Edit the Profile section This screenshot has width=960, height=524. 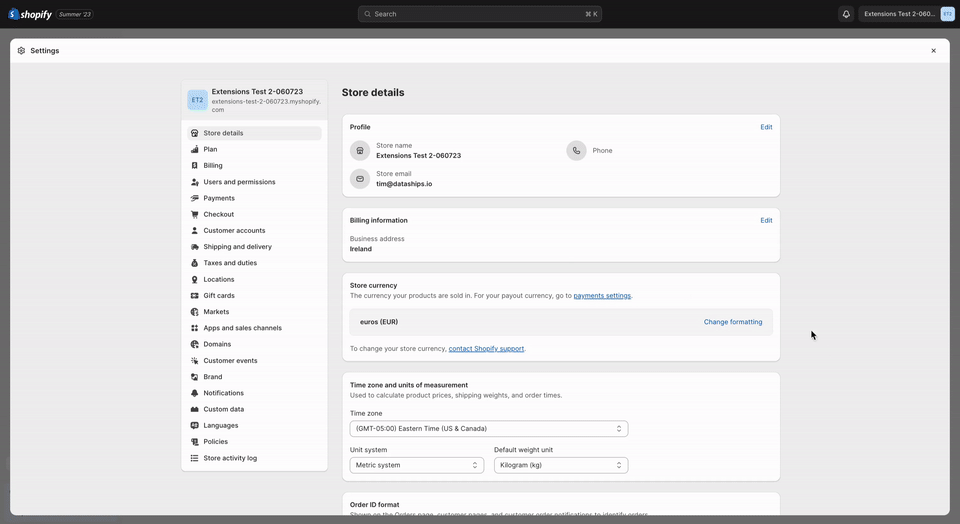(x=766, y=127)
